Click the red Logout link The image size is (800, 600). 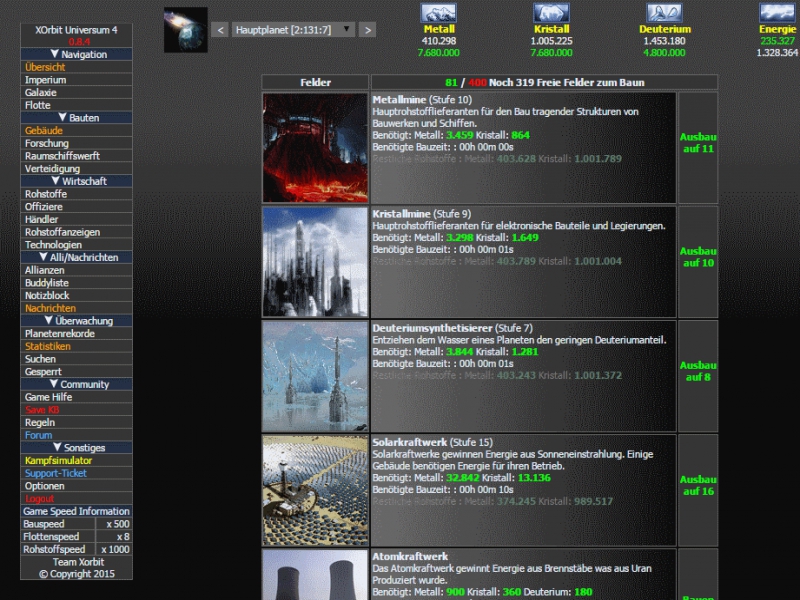tap(39, 499)
